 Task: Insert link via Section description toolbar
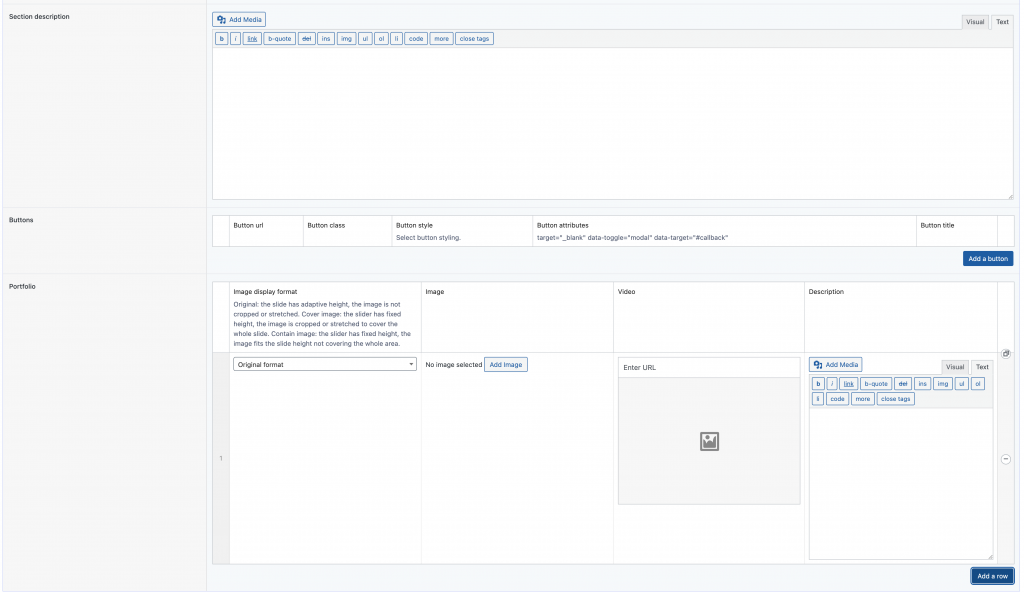point(252,39)
